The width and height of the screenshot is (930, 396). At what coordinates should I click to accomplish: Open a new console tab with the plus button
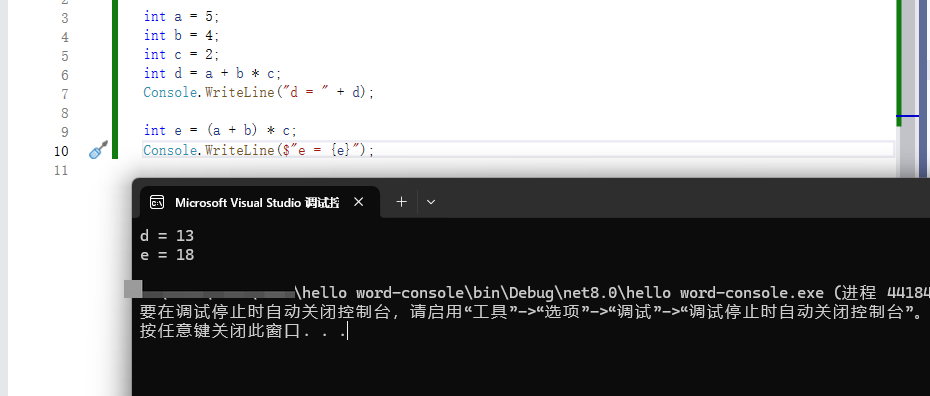[402, 202]
